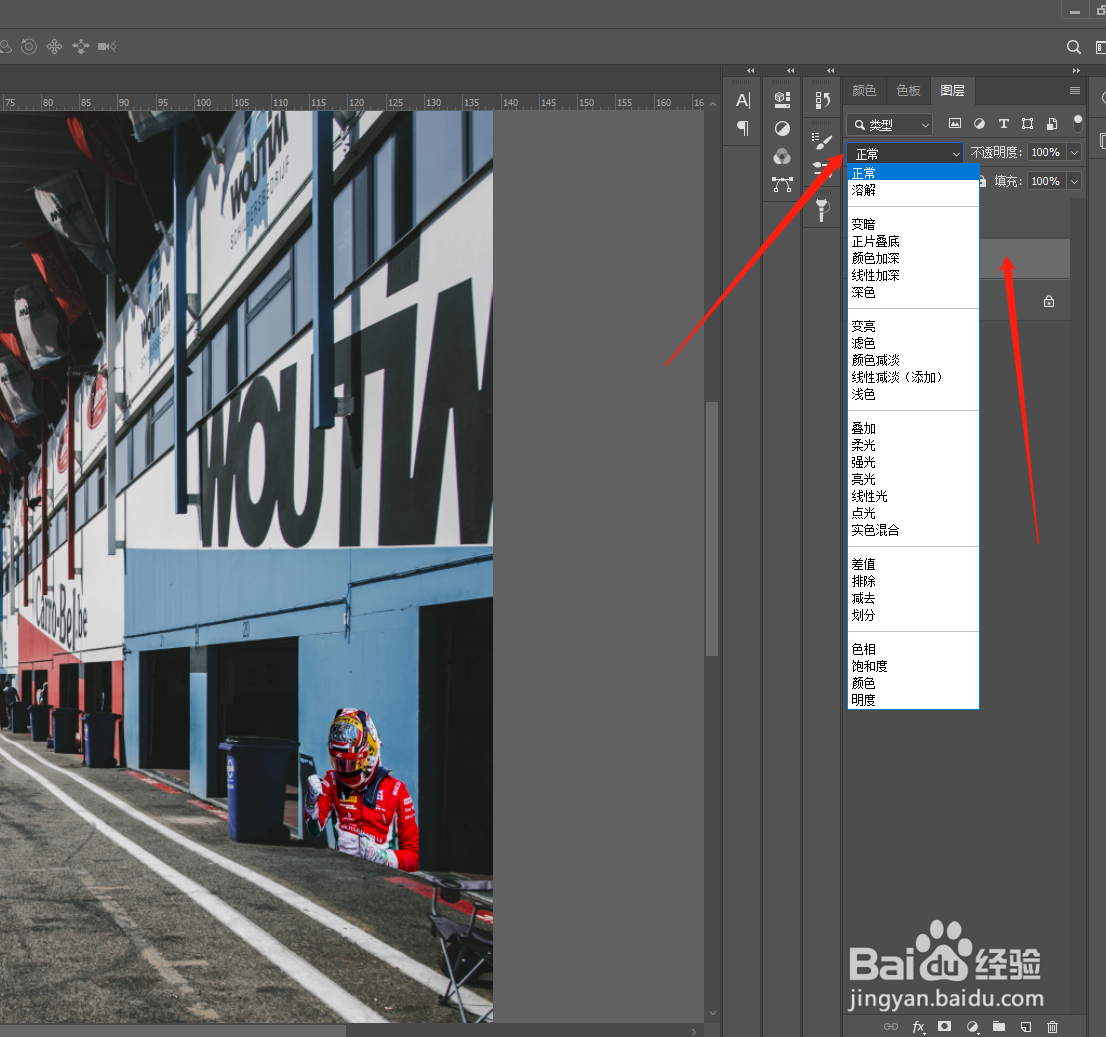Toggle type layer filter (T icon)
Viewport: 1106px width, 1037px height.
(1004, 123)
